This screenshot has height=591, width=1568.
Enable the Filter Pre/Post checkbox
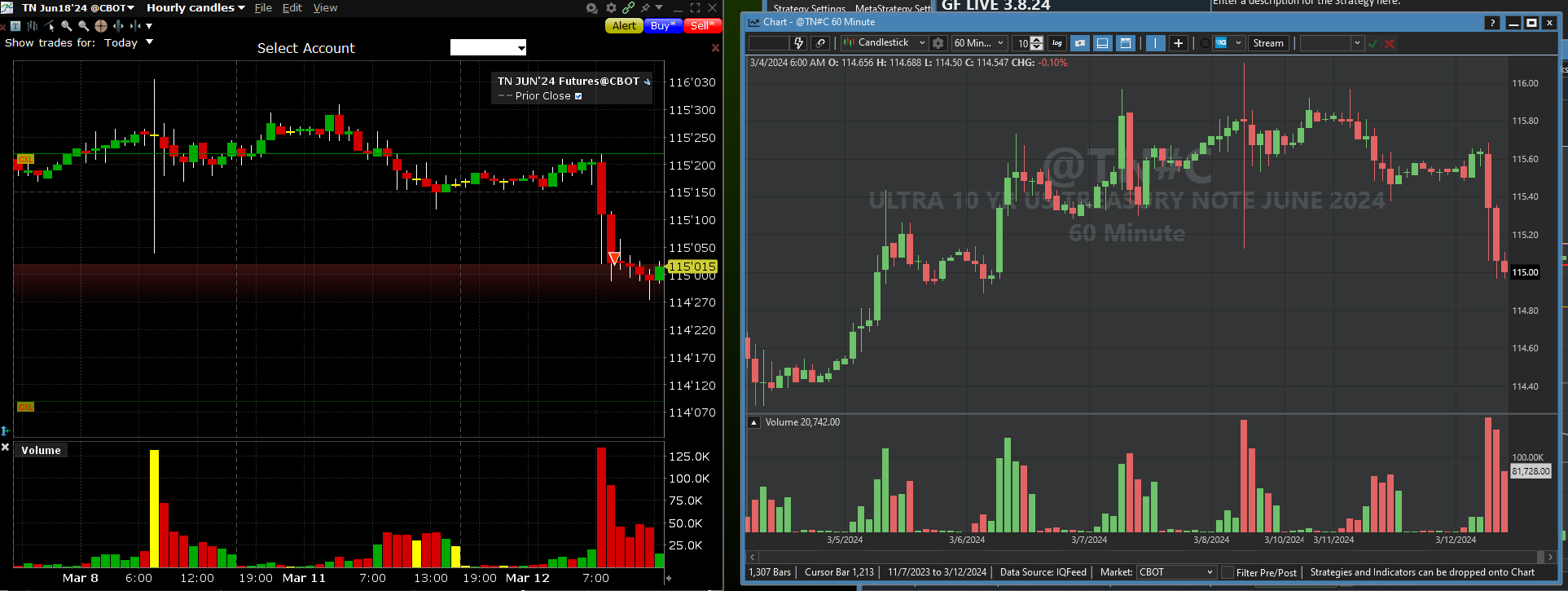point(1228,572)
